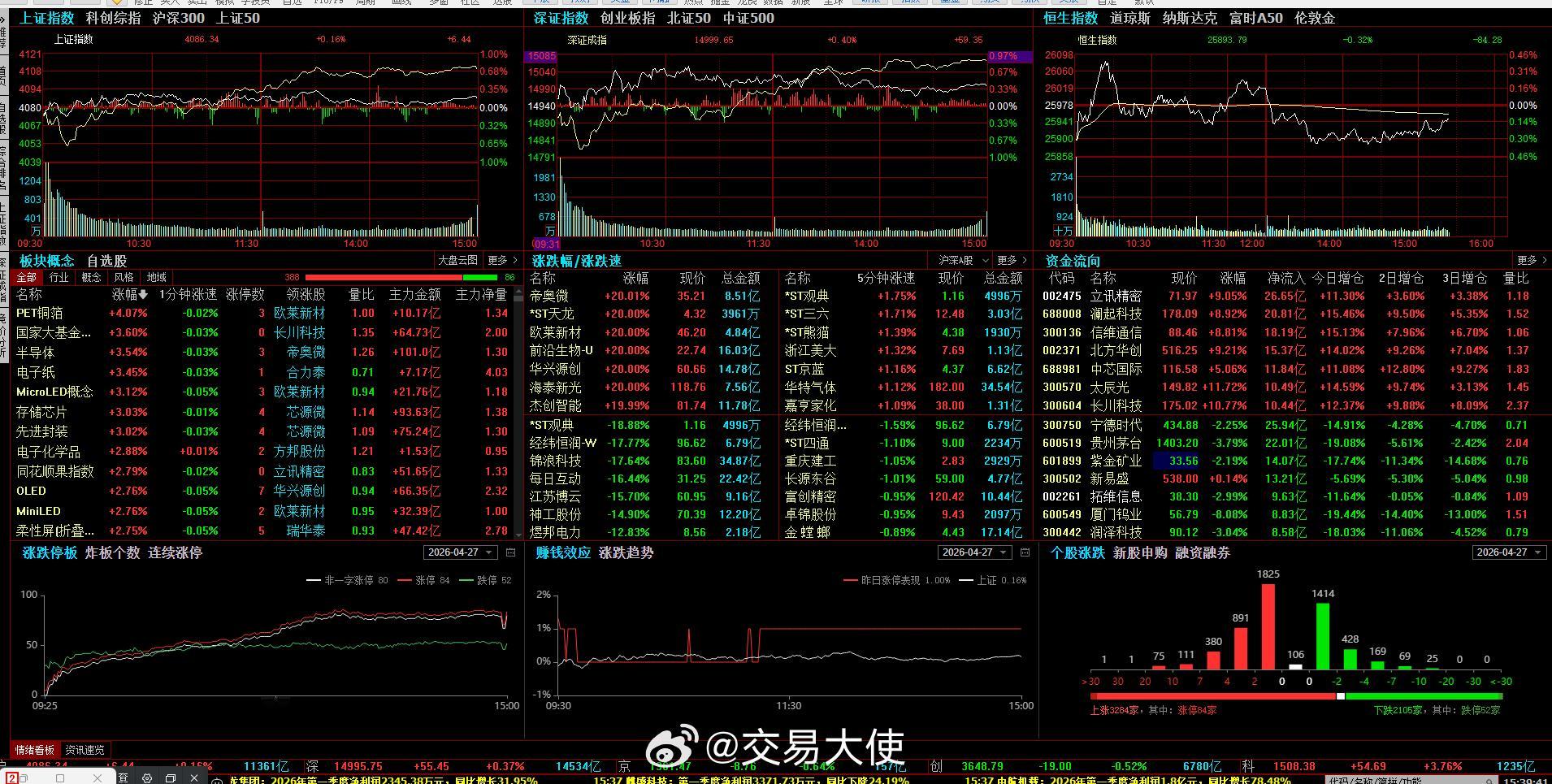Click the 1414 green bar in distribution chart
Image resolution: width=1552 pixels, height=784 pixels.
pyautogui.click(x=1323, y=635)
